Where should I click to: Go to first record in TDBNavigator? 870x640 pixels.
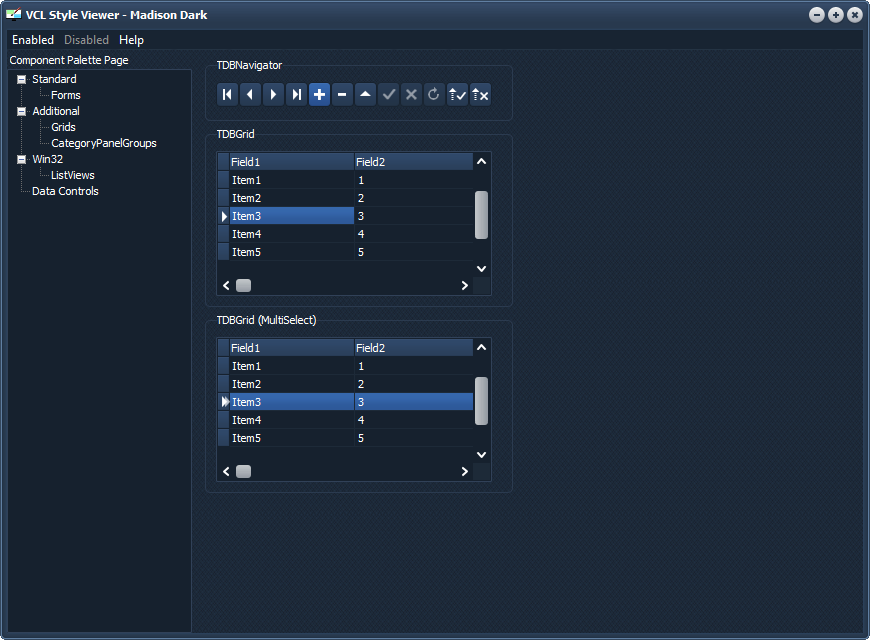[x=227, y=94]
